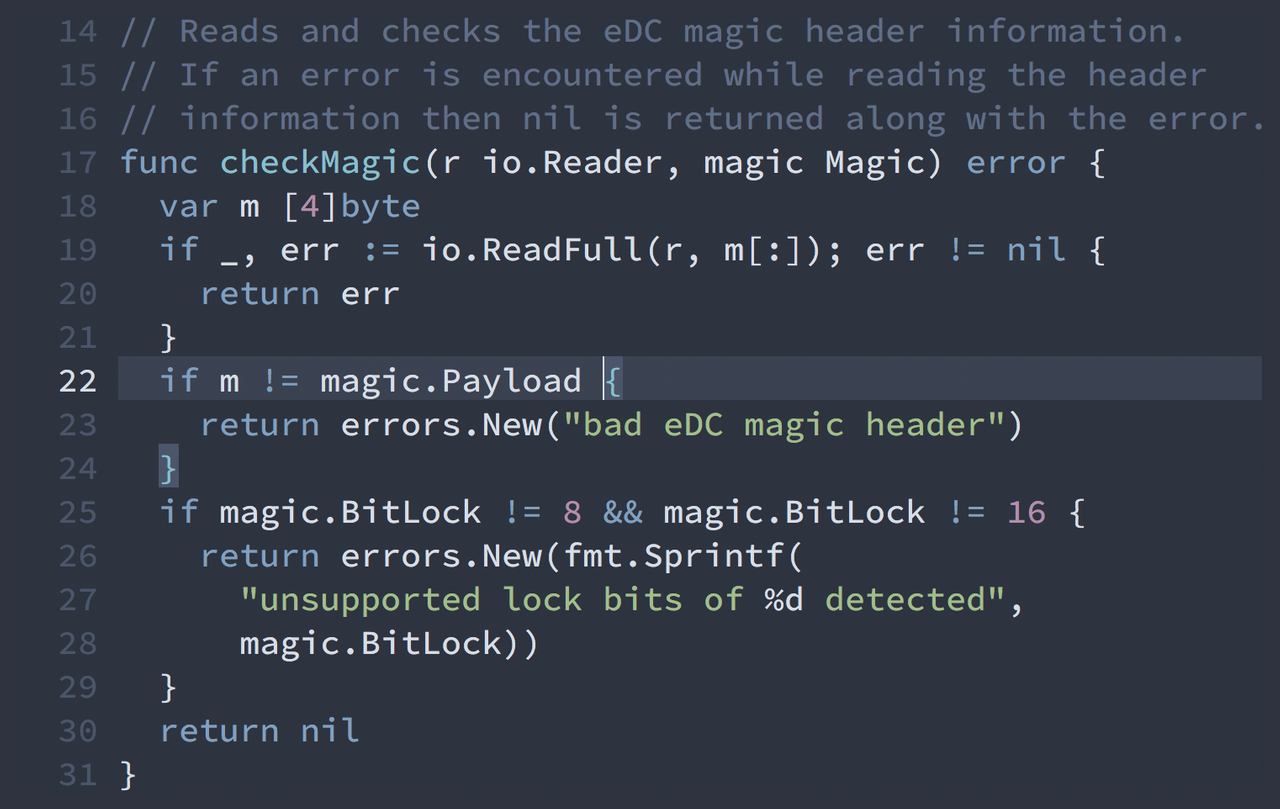Click the && operator on line 25
The image size is (1280, 809).
pyautogui.click(x=623, y=512)
